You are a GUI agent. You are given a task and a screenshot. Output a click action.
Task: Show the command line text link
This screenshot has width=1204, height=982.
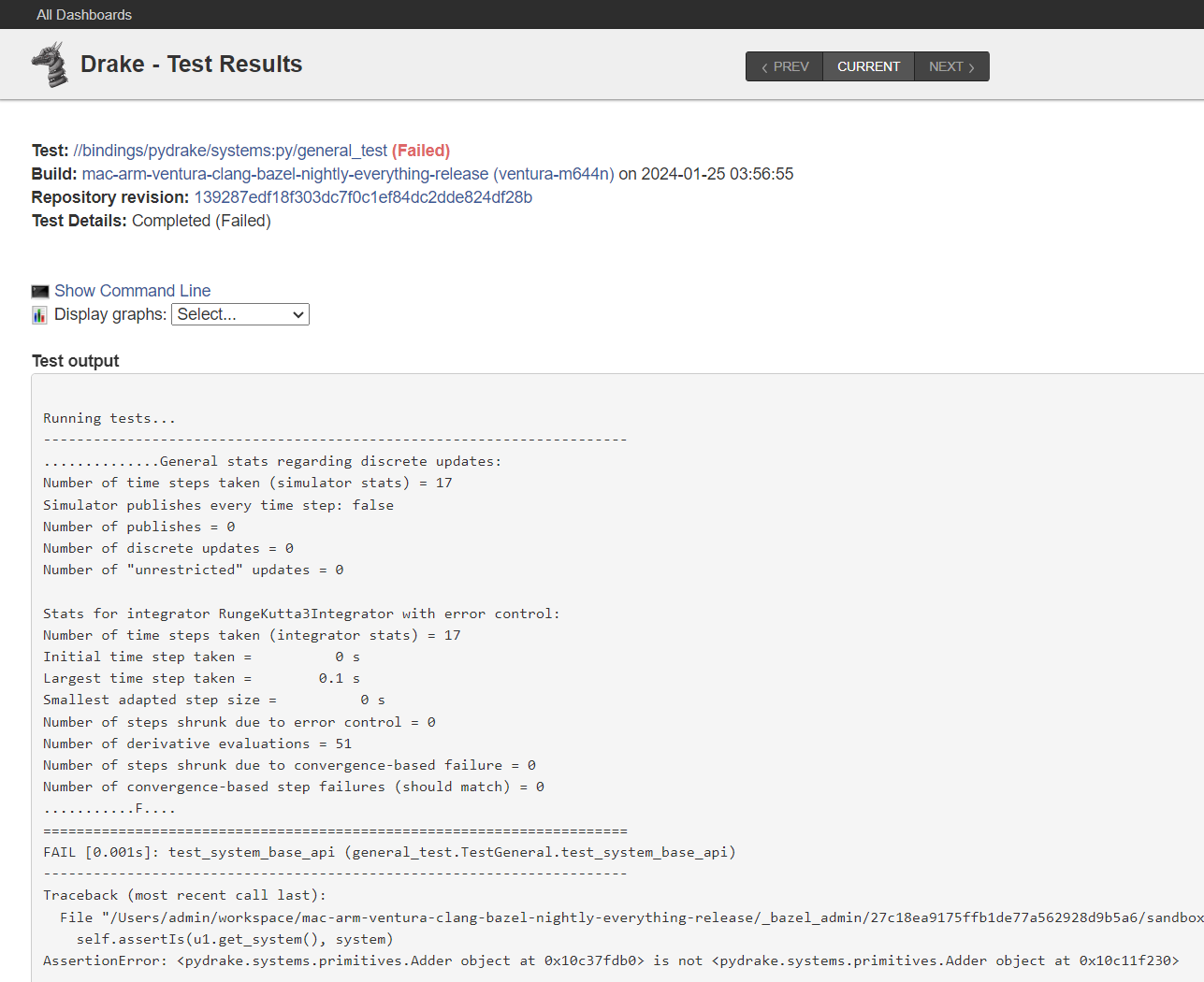click(132, 291)
